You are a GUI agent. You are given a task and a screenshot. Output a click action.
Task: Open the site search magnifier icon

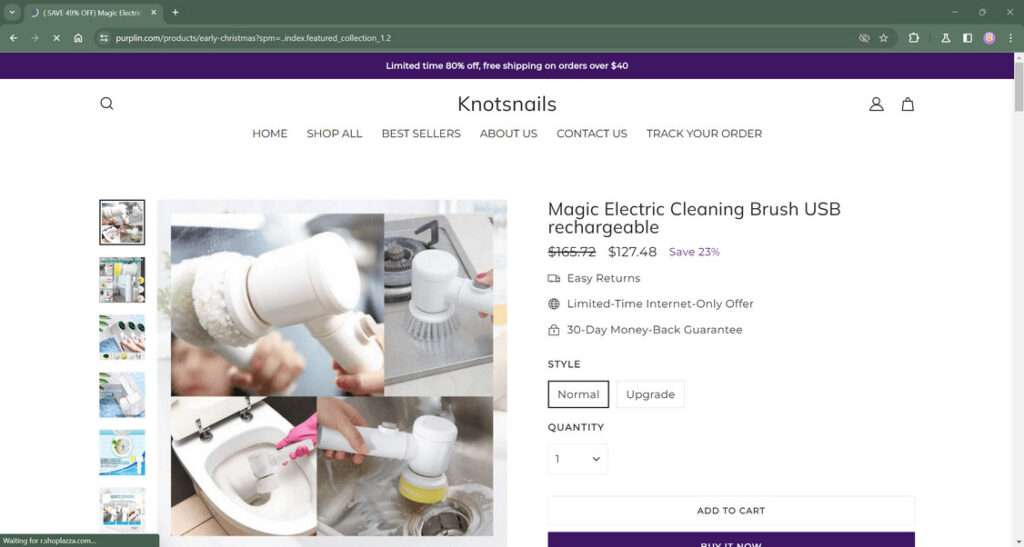click(106, 104)
